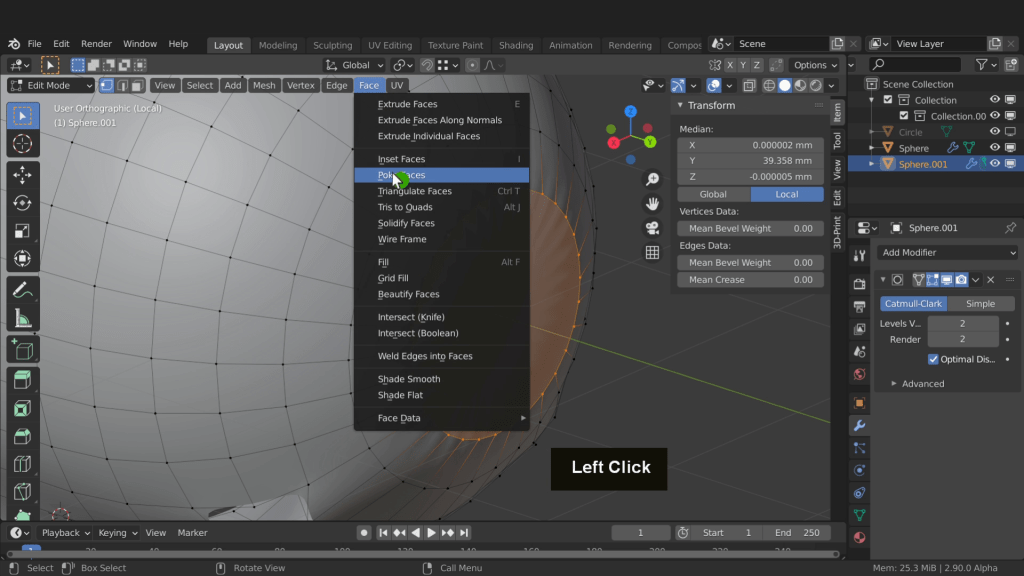
Task: Select the Move tool in the toolbar
Action: tap(22, 175)
